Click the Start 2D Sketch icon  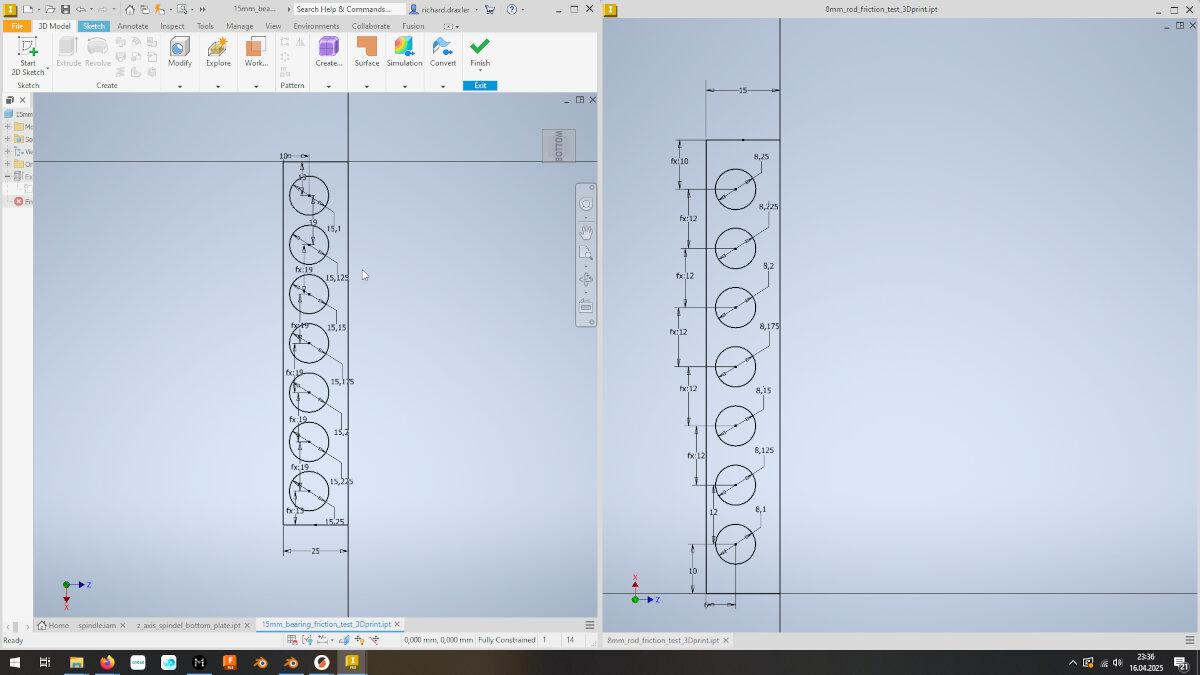28,46
